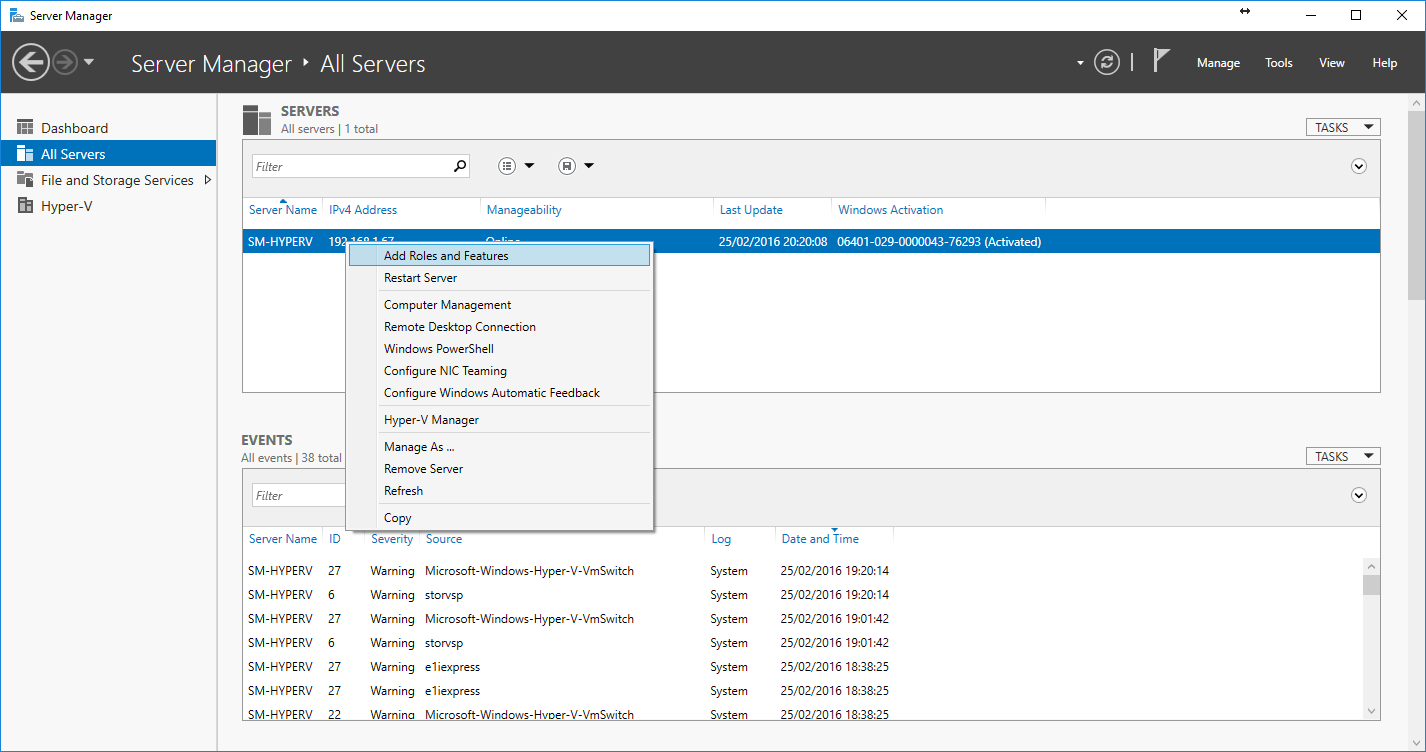
Task: Click the All Servers sidebar icon
Action: click(x=25, y=154)
